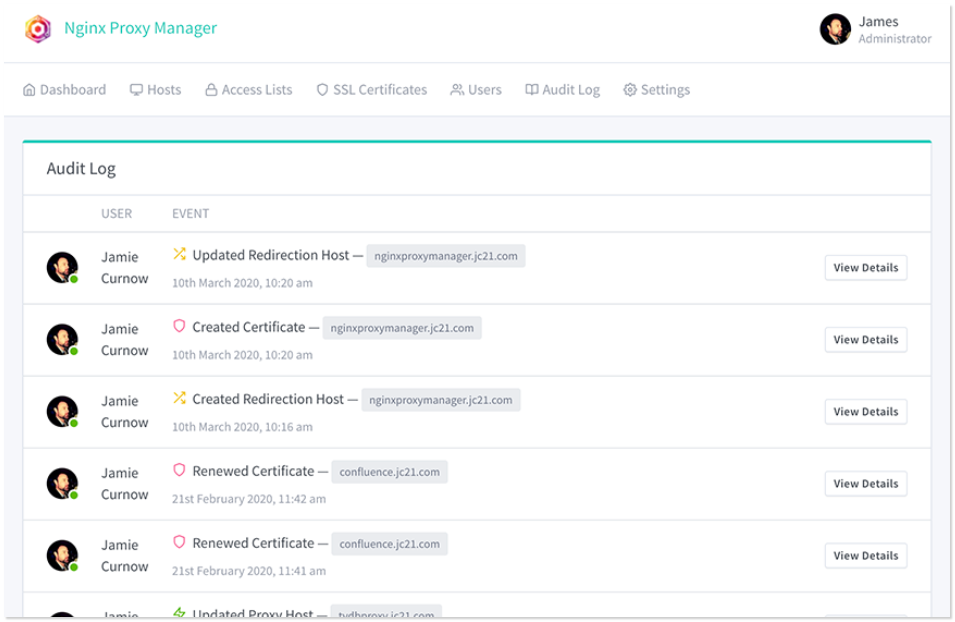Click the Access Lists padlock icon
Viewport: 955px width, 622px height.
point(211,90)
